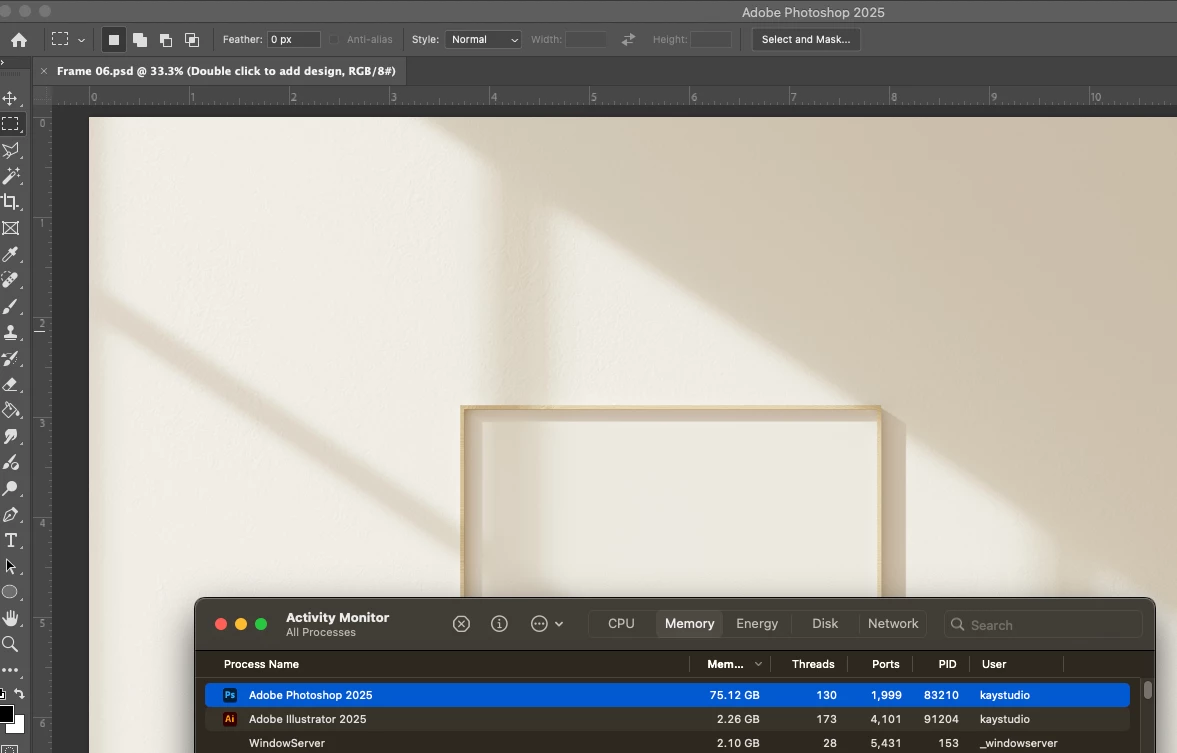The height and width of the screenshot is (753, 1177).
Task: Select the Brush tool
Action: click(x=11, y=306)
